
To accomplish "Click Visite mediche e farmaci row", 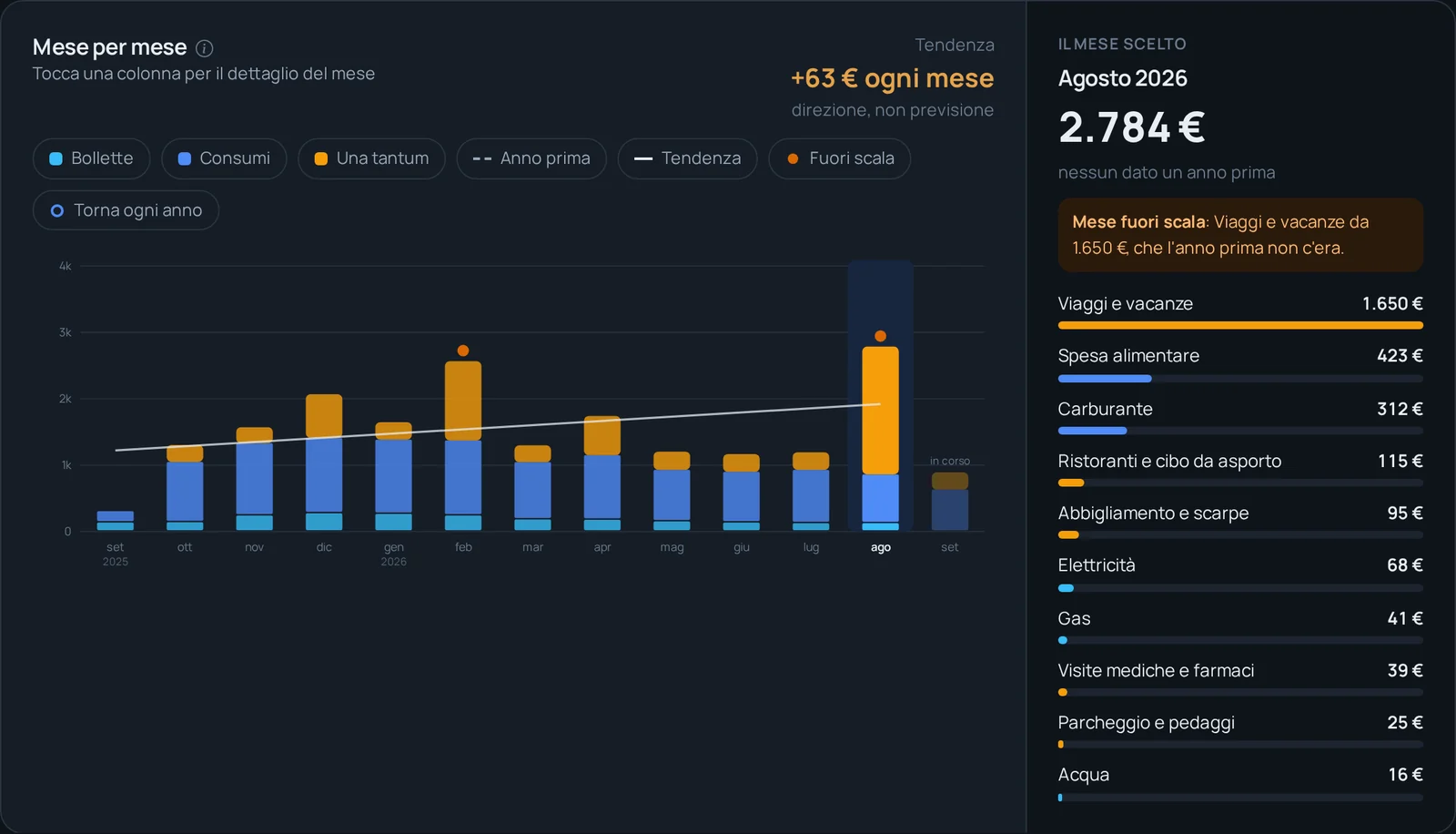I will pos(1240,677).
